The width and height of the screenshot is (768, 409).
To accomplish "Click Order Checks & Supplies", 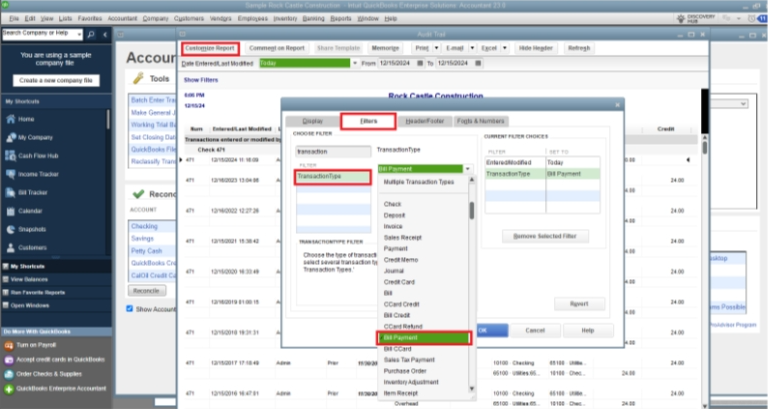I will [x=49, y=374].
